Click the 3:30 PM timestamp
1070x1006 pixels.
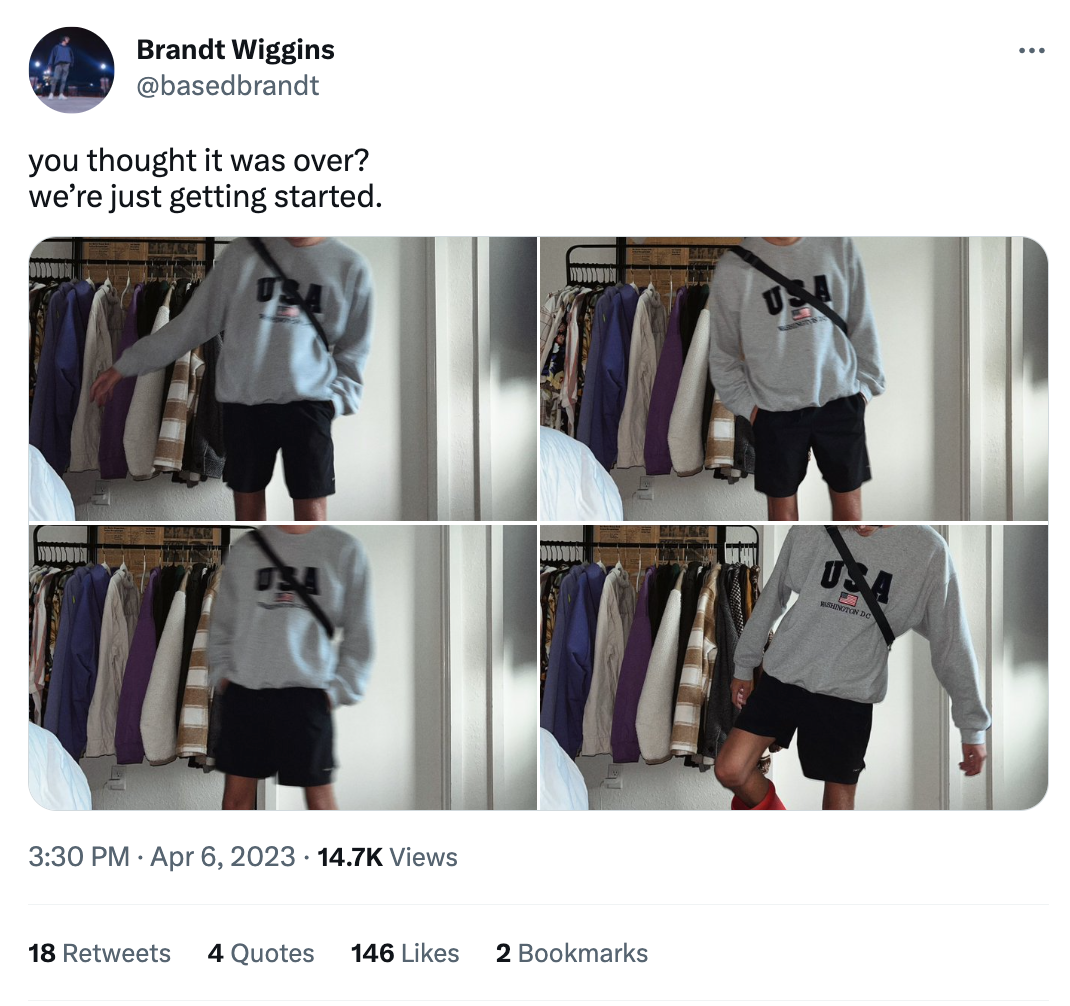(78, 857)
